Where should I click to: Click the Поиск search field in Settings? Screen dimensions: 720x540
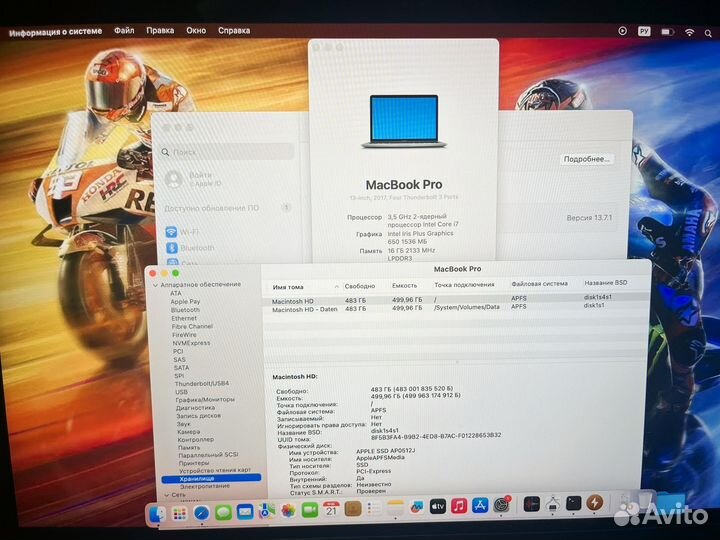click(227, 152)
